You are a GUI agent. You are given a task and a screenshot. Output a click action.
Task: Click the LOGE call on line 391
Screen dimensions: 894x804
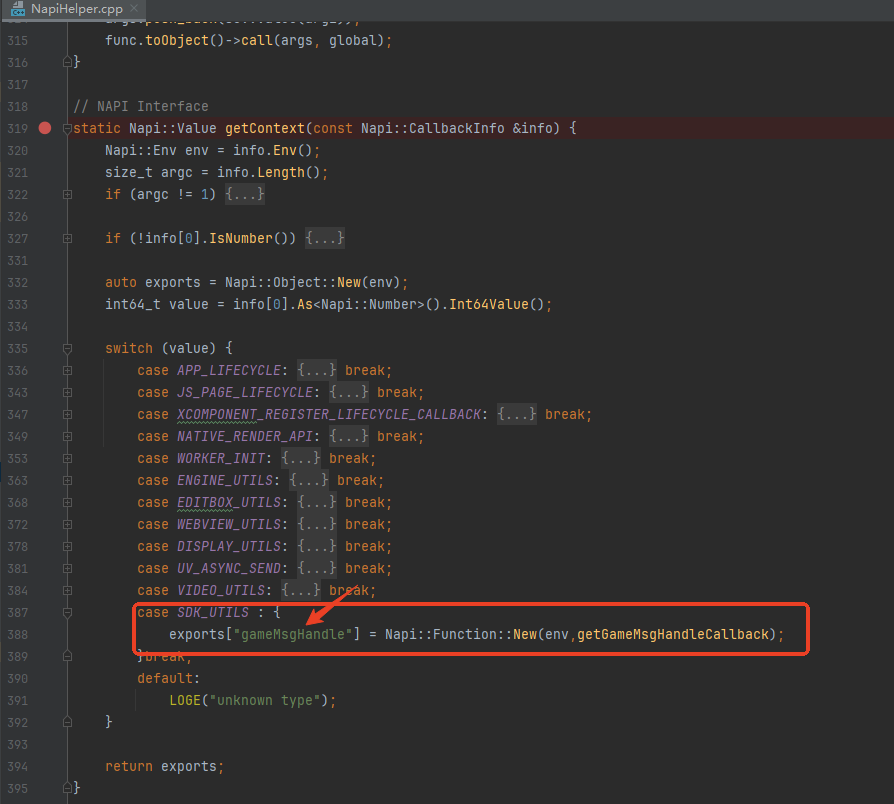click(185, 700)
